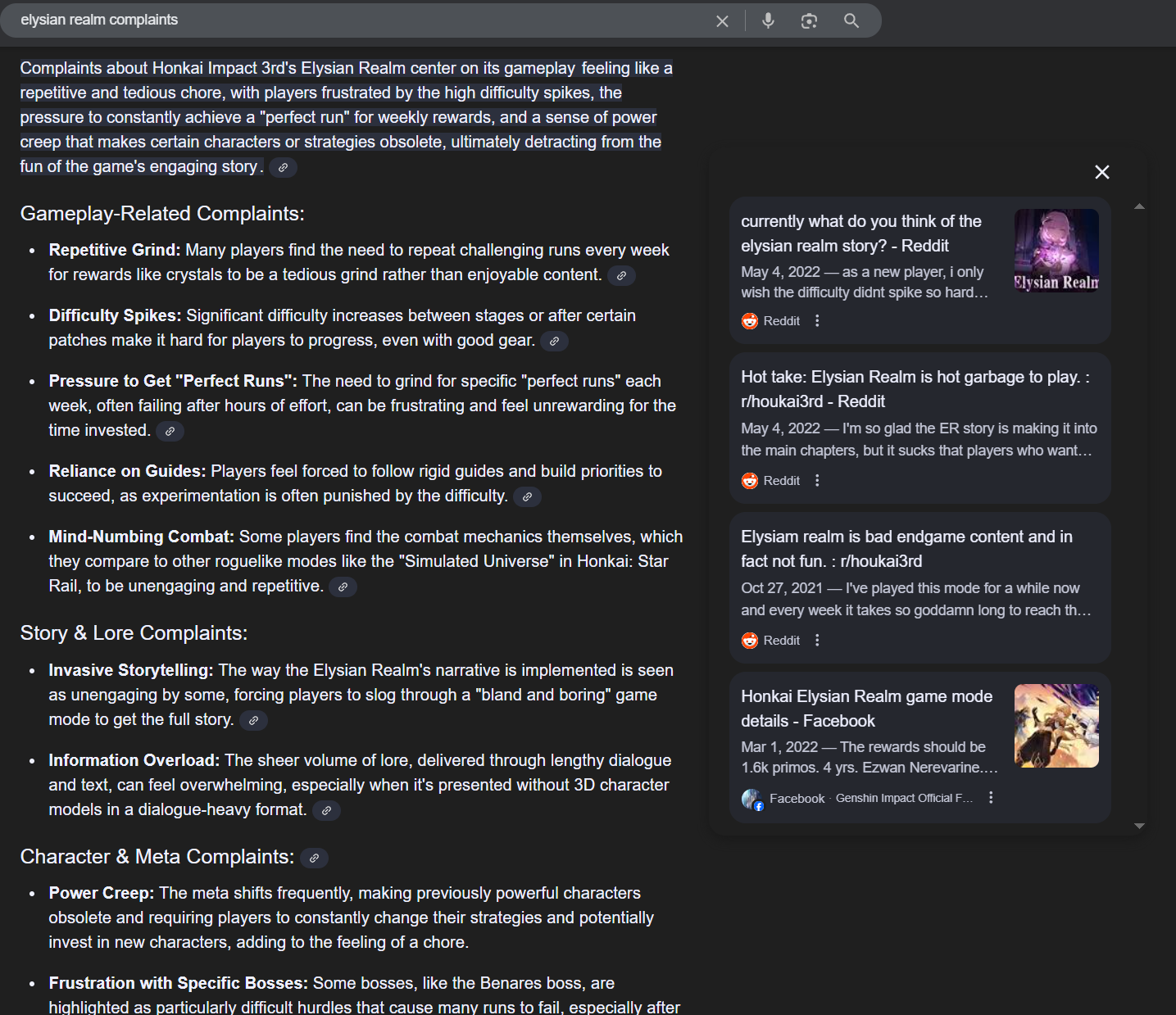Viewport: 1176px width, 1015px height.
Task: Open source link for Information Overload
Action: coord(326,810)
